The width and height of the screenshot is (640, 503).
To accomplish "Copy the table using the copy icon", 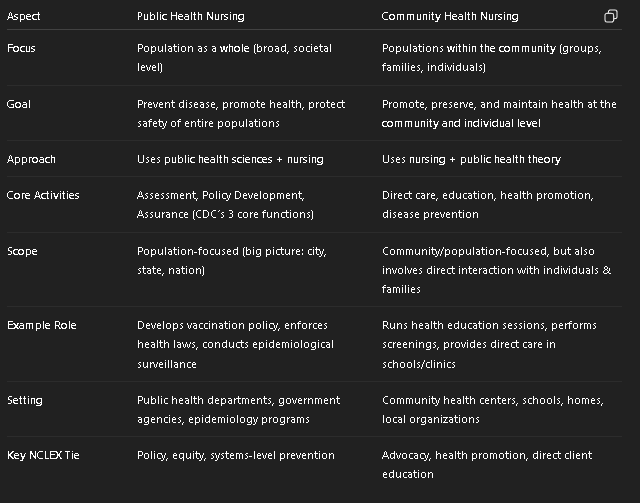I will click(x=611, y=16).
